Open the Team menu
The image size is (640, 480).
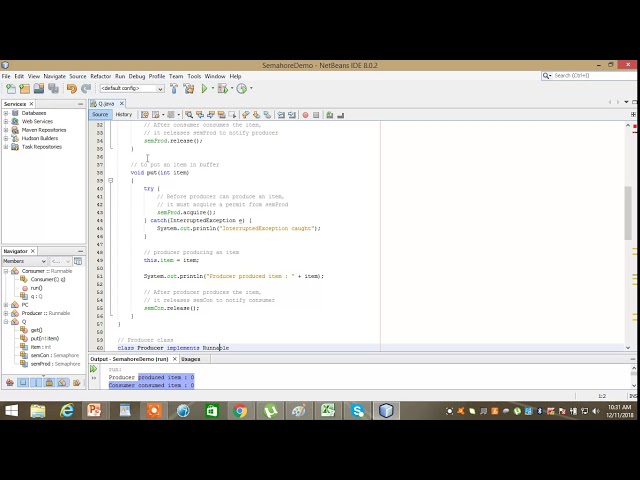click(x=176, y=76)
